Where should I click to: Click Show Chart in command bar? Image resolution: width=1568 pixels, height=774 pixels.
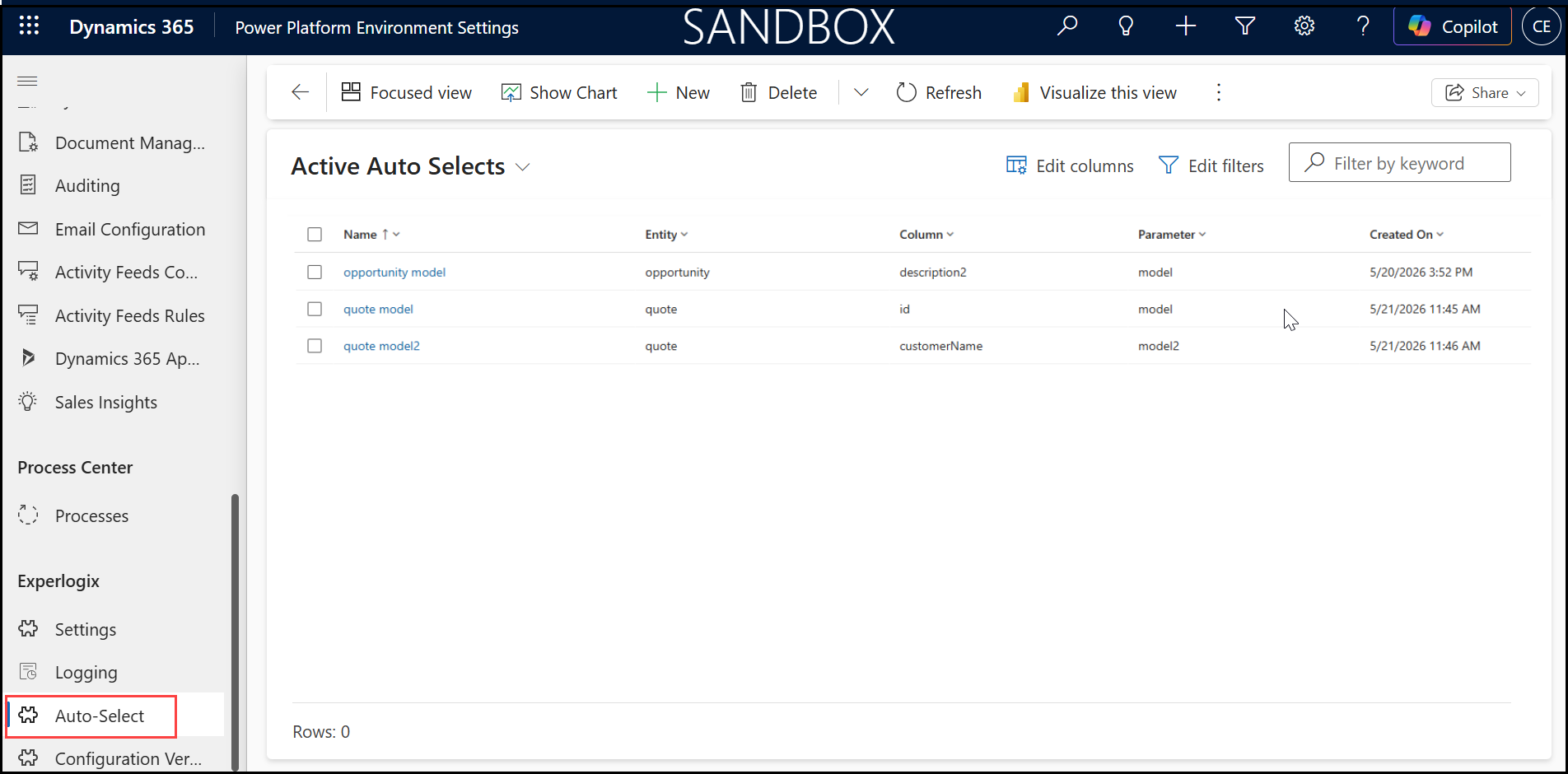[559, 92]
